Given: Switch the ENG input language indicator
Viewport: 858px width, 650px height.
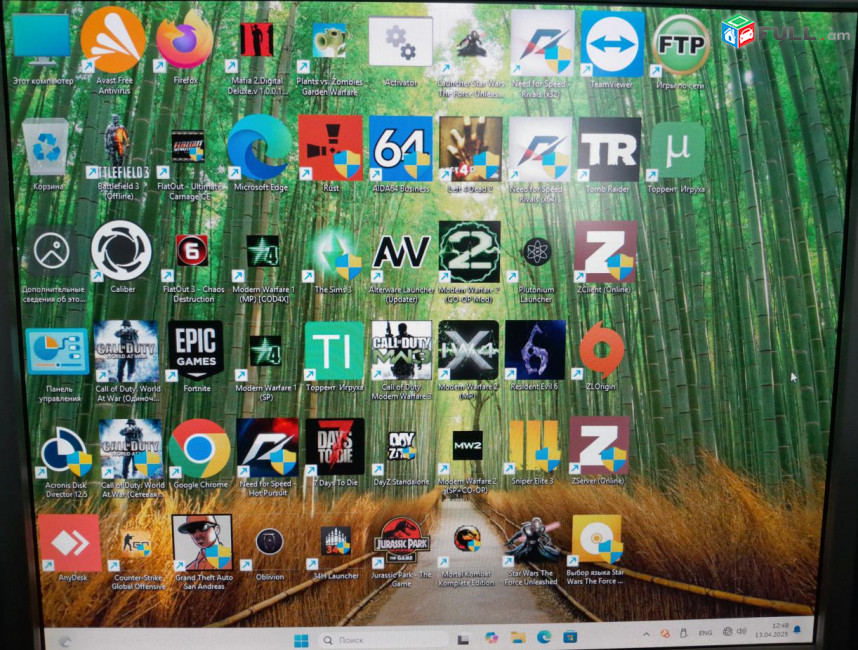Looking at the screenshot, I should click(705, 633).
